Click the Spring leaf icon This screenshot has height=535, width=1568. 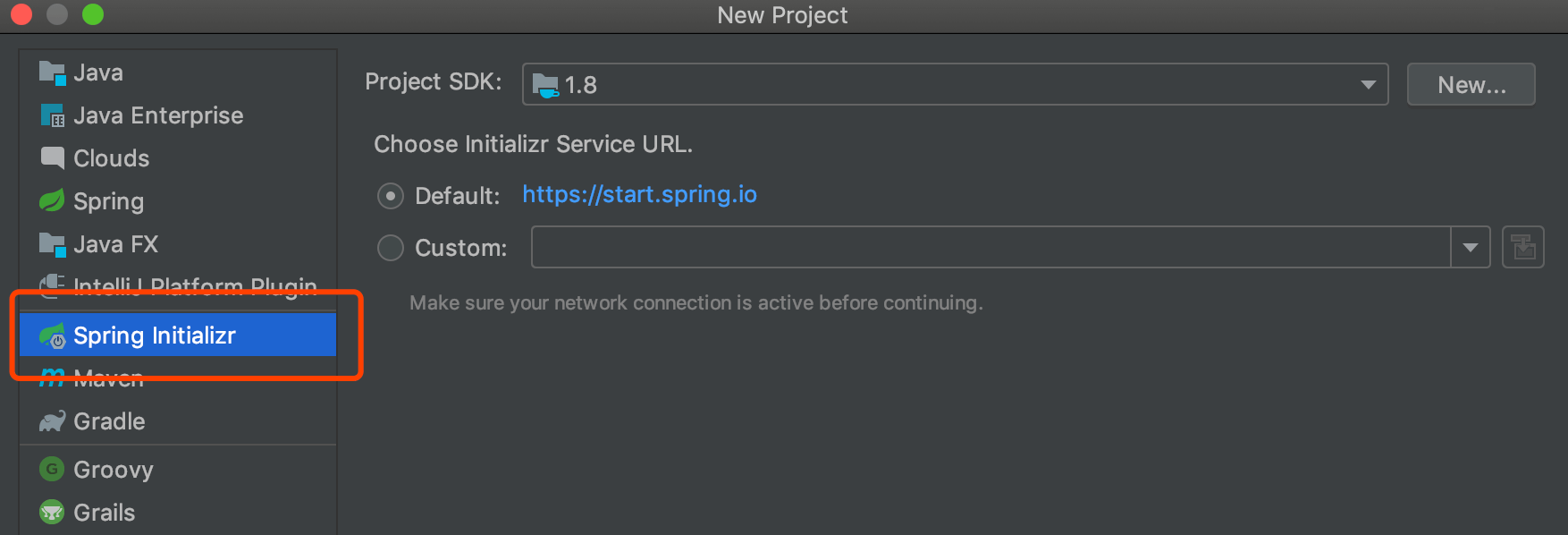pos(52,201)
